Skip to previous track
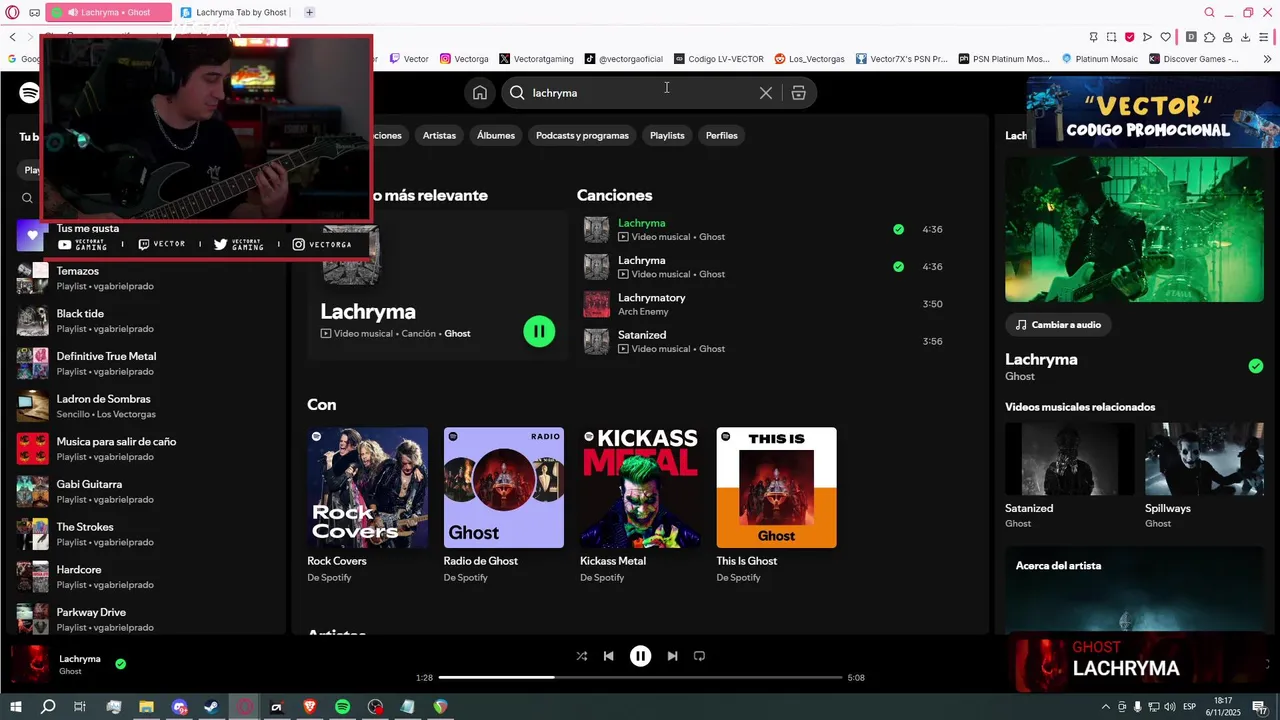Image resolution: width=1280 pixels, height=720 pixels. 608,656
